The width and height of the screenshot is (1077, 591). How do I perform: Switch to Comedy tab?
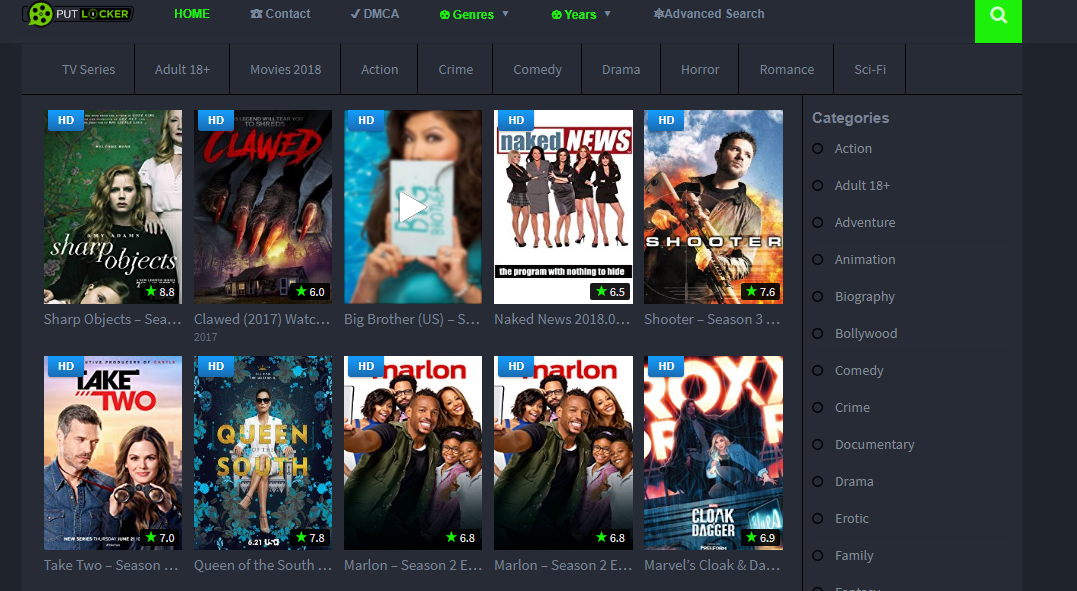click(x=537, y=69)
